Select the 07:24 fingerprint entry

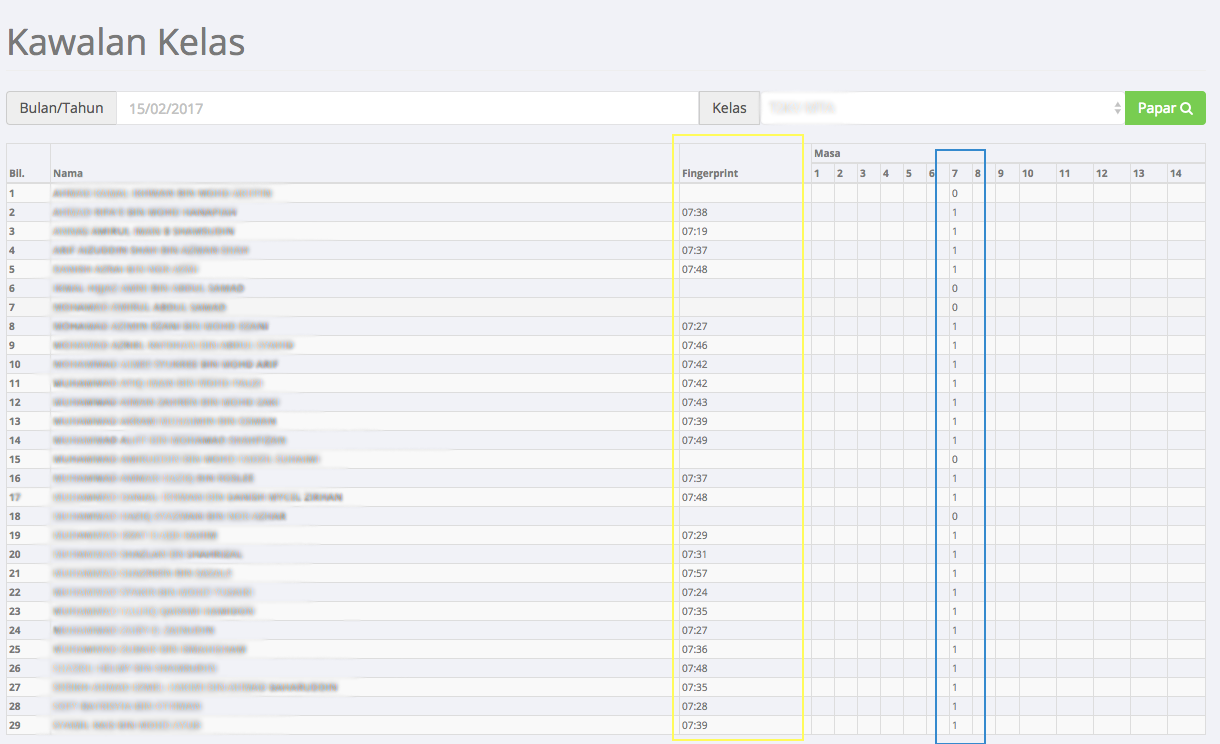694,592
